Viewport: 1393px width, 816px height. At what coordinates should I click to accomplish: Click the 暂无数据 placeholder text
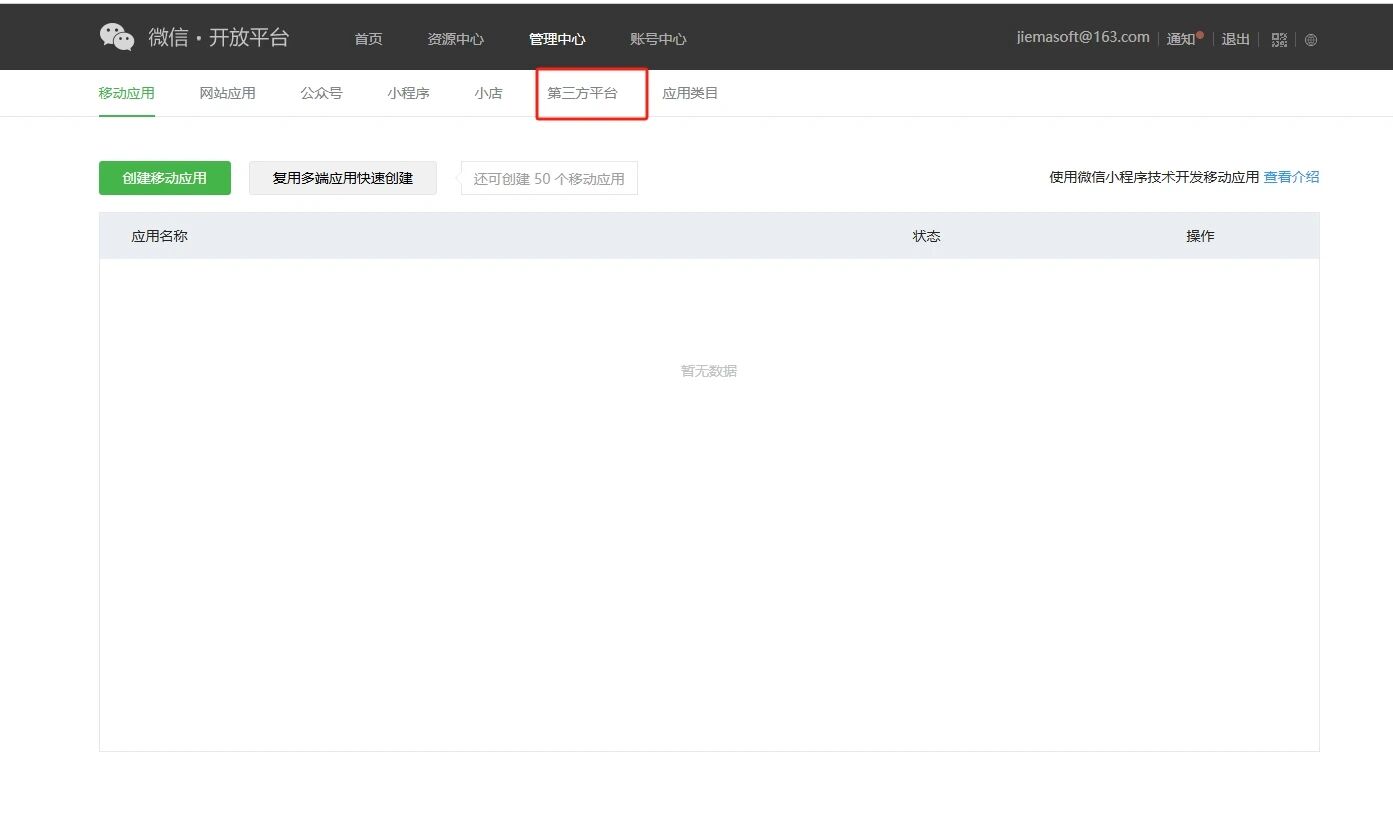click(709, 370)
